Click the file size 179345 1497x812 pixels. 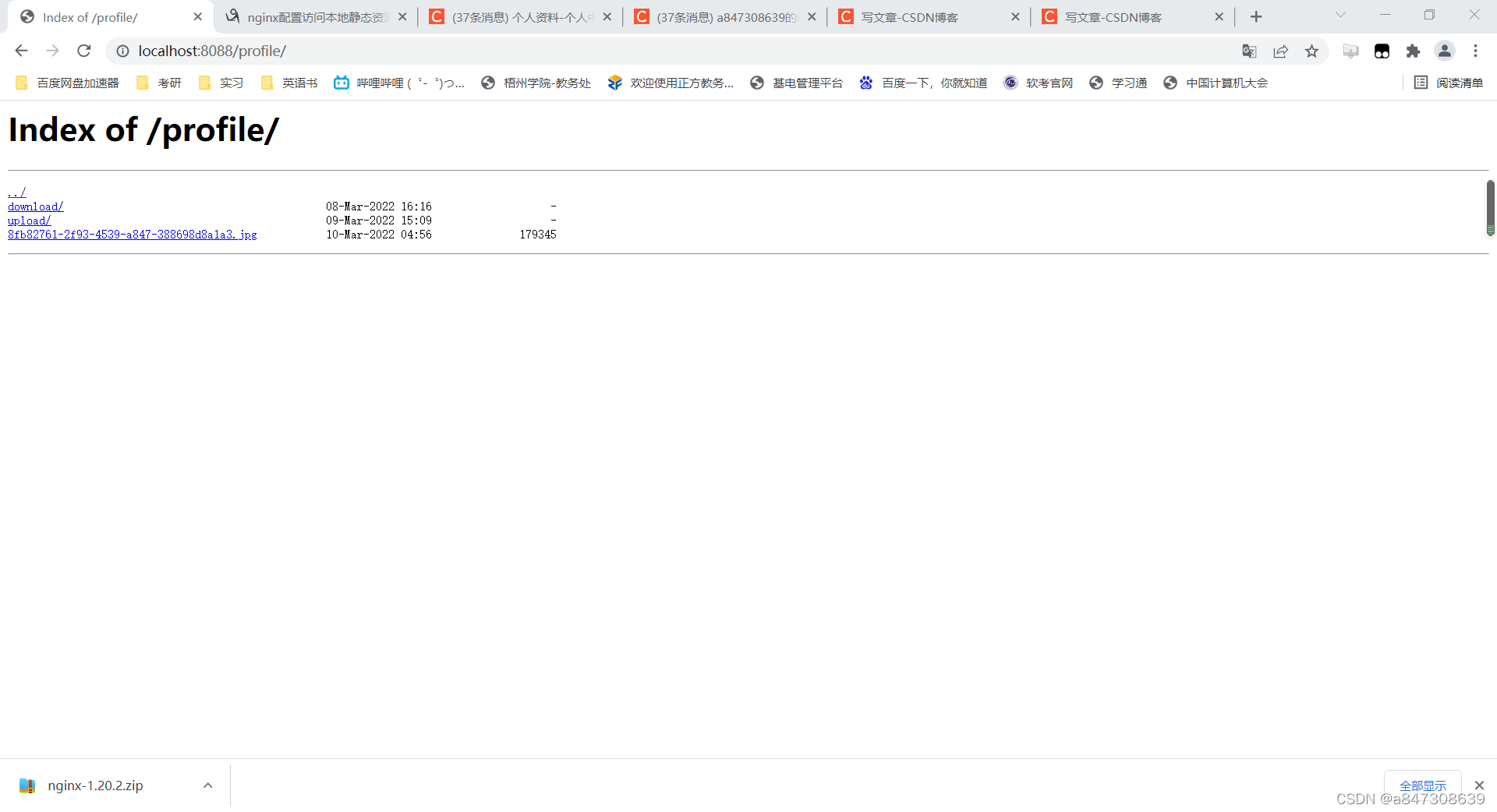click(x=538, y=235)
